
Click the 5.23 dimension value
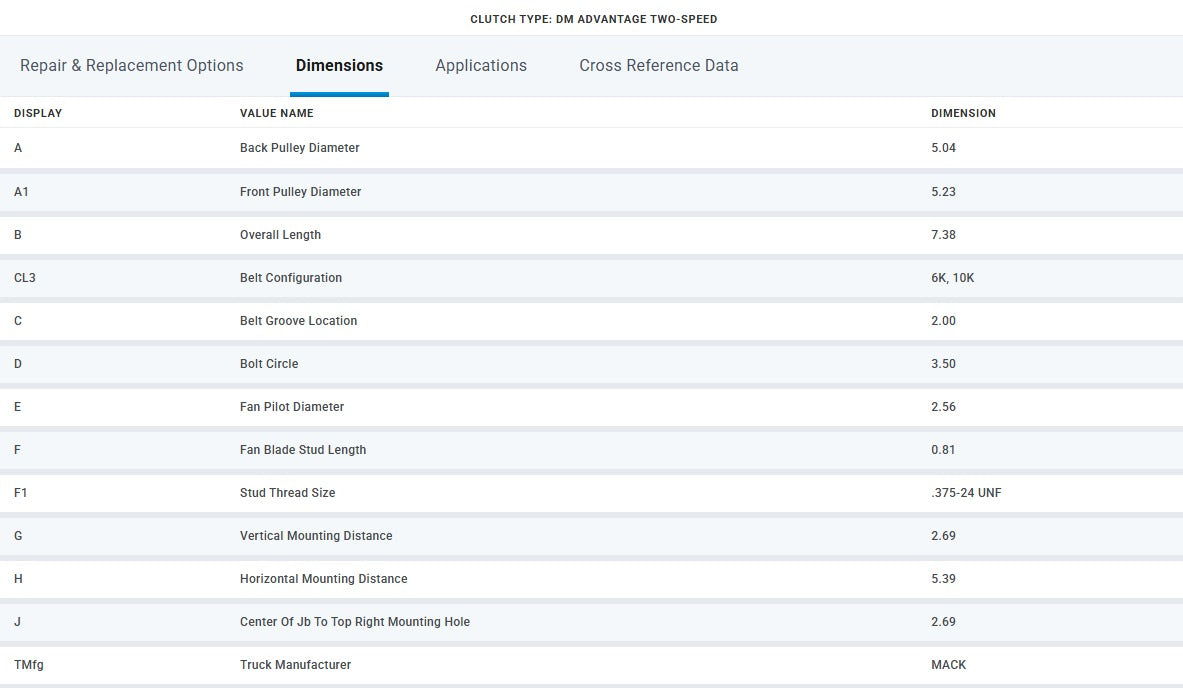point(943,192)
